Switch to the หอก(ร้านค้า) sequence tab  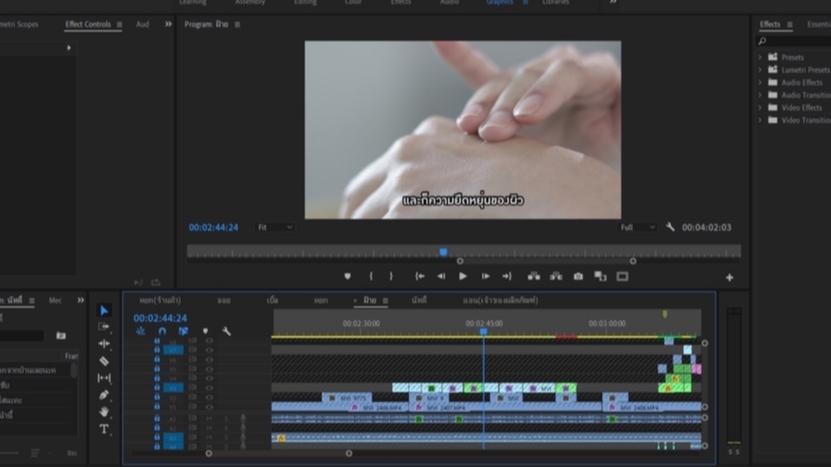pyautogui.click(x=161, y=301)
